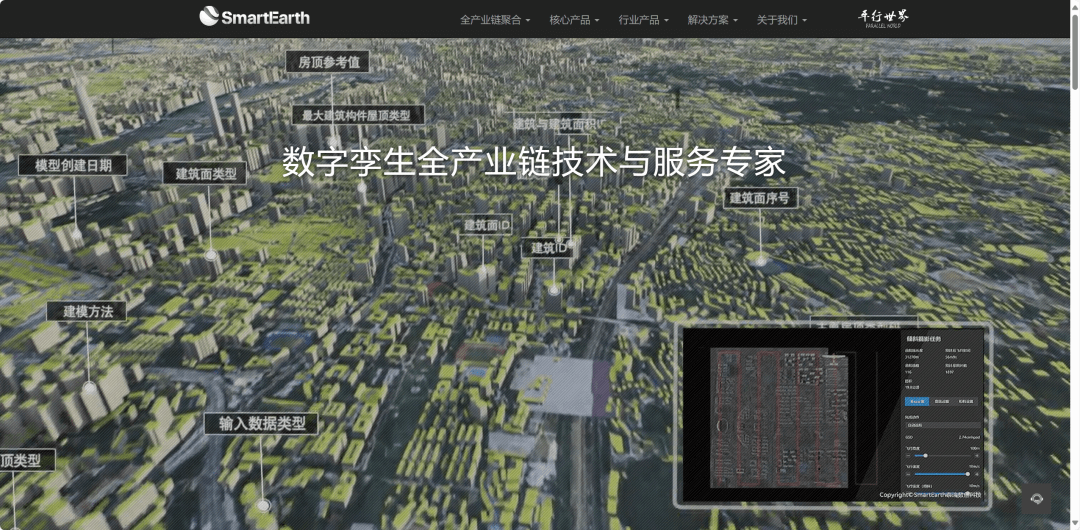Image resolution: width=1080 pixels, height=530 pixels.
Task: Select the blue highlighted tab in task panel
Action: pyautogui.click(x=916, y=401)
